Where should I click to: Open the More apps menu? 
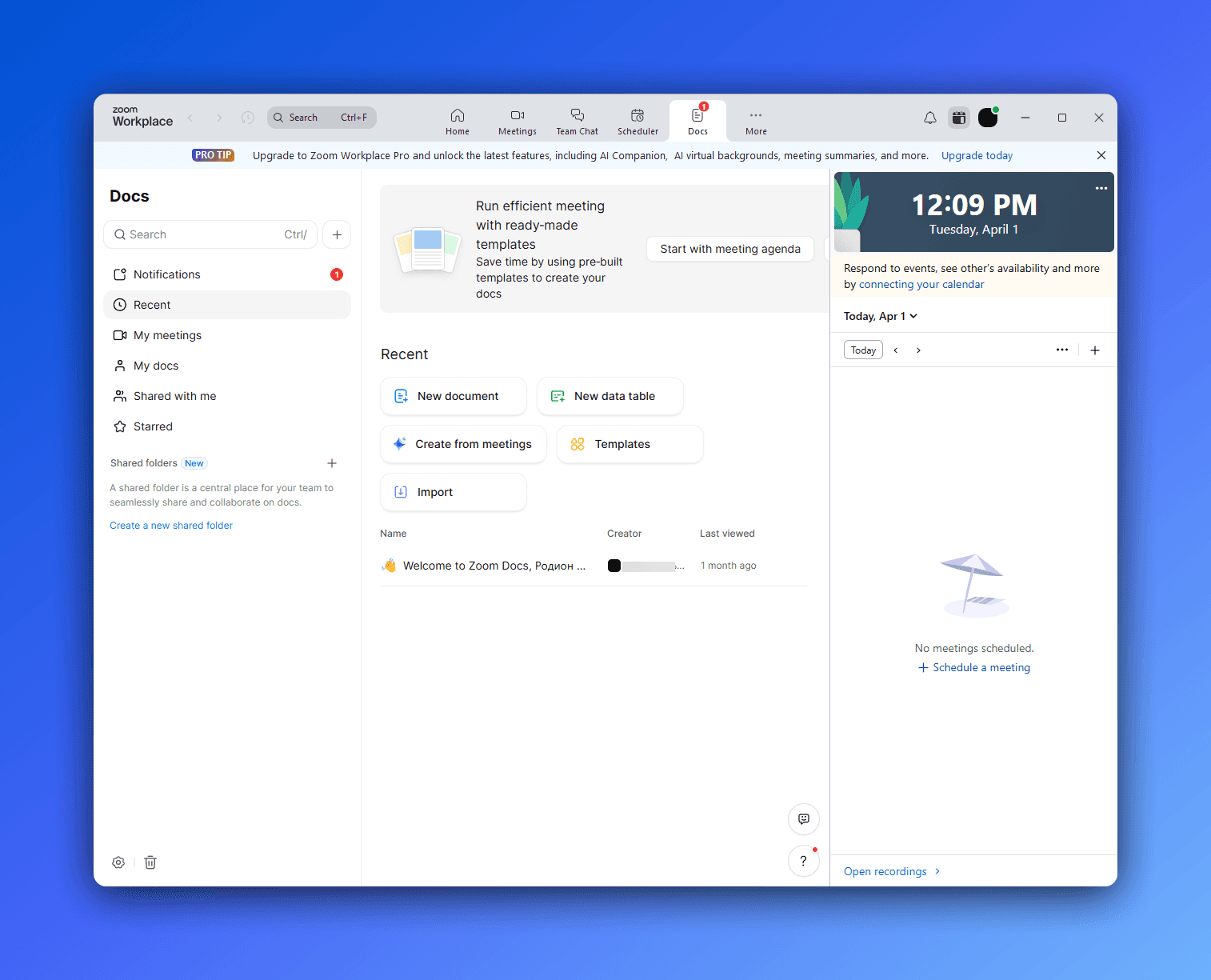756,121
